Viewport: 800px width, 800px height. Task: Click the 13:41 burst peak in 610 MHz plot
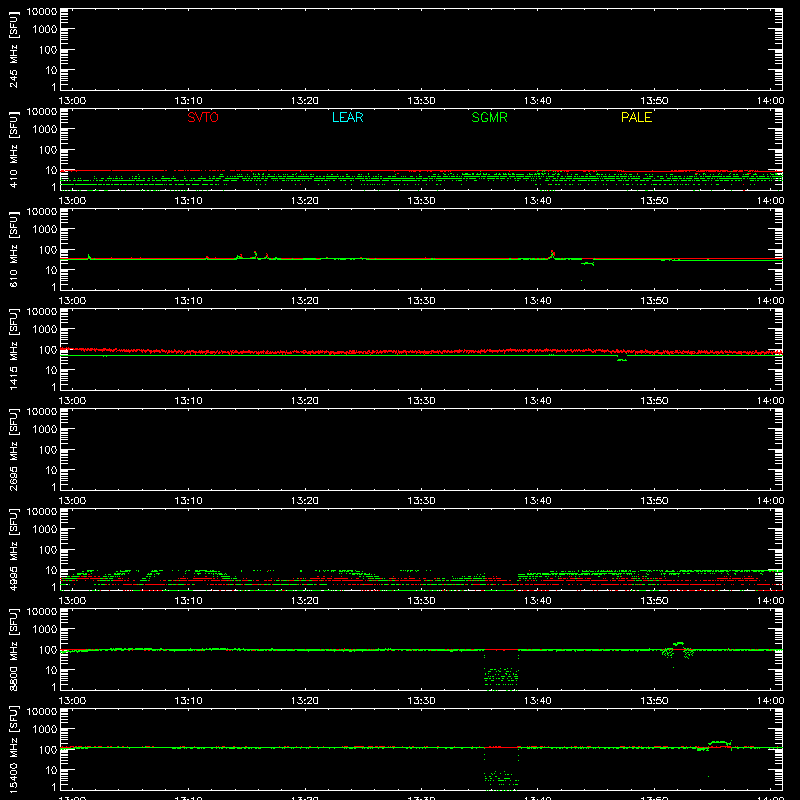coord(552,254)
